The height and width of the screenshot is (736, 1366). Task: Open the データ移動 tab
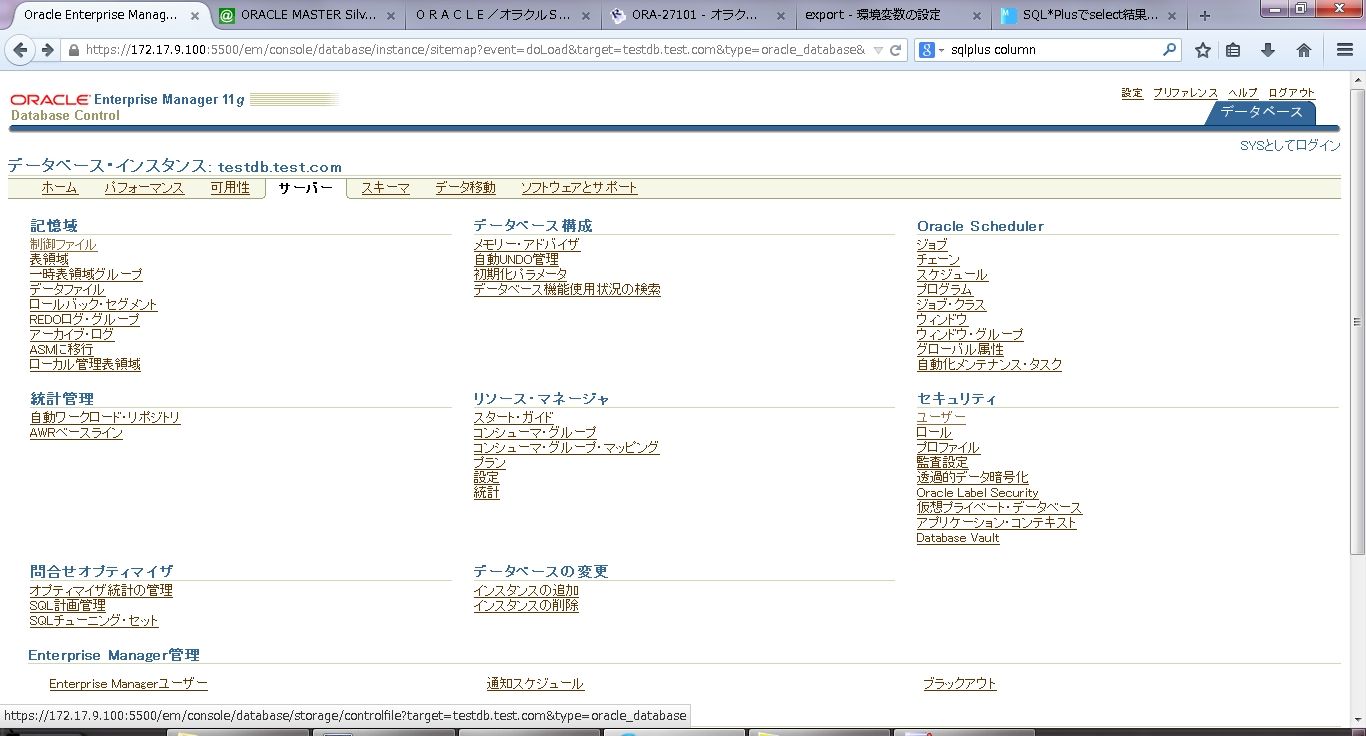tap(465, 188)
